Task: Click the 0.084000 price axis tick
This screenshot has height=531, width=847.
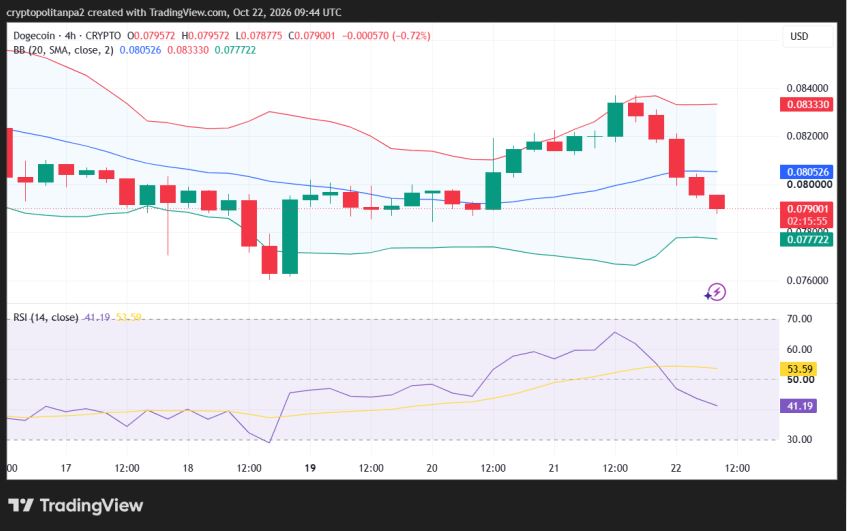Action: 807,88
